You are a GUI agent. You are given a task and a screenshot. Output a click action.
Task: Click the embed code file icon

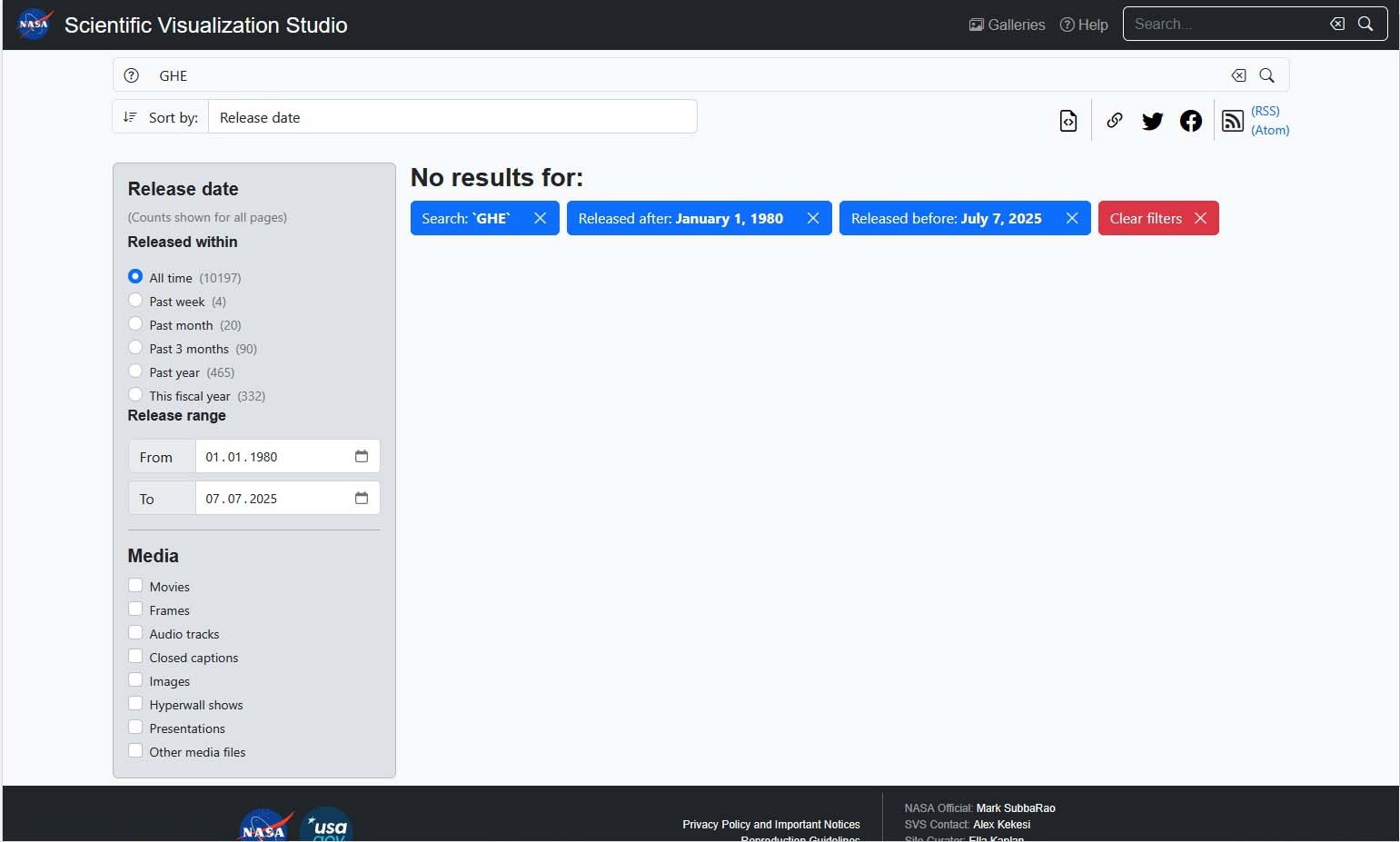pyautogui.click(x=1068, y=121)
